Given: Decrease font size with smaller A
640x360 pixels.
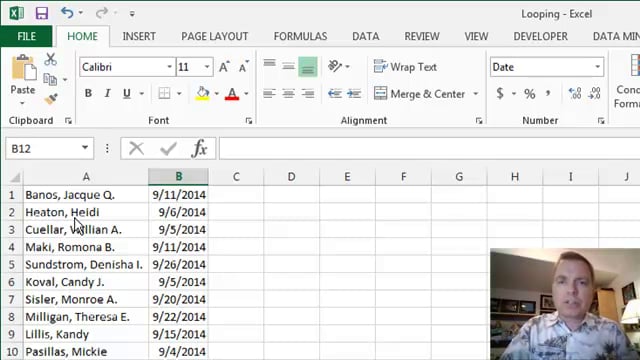Looking at the screenshot, I should click(x=244, y=67).
